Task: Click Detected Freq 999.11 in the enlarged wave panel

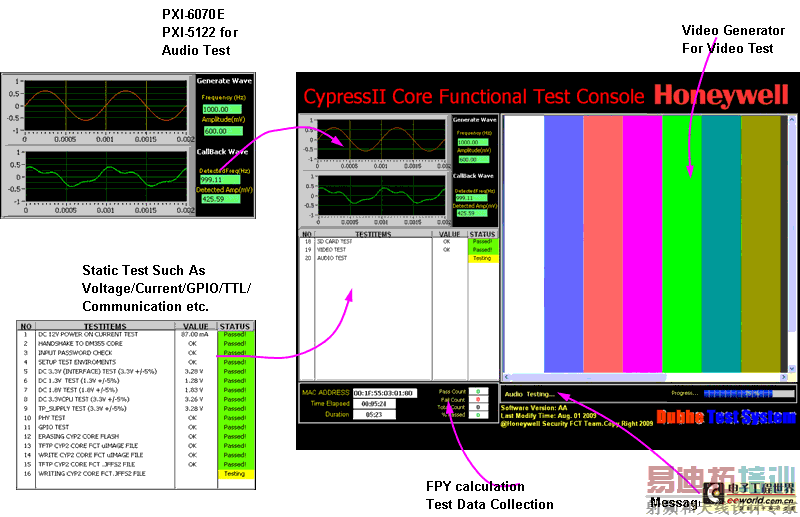Action: [220, 180]
